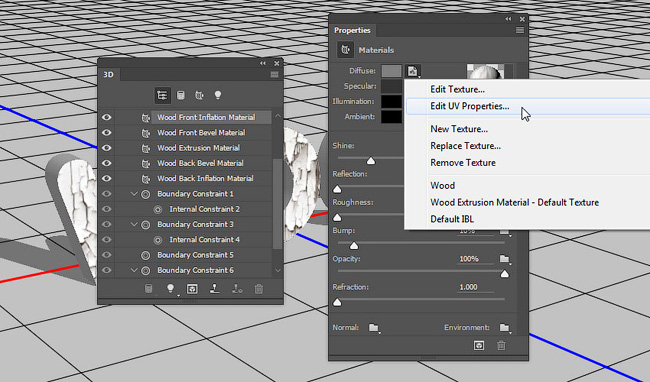Add new light in 3D panel
650x382 pixels.
click(170, 289)
